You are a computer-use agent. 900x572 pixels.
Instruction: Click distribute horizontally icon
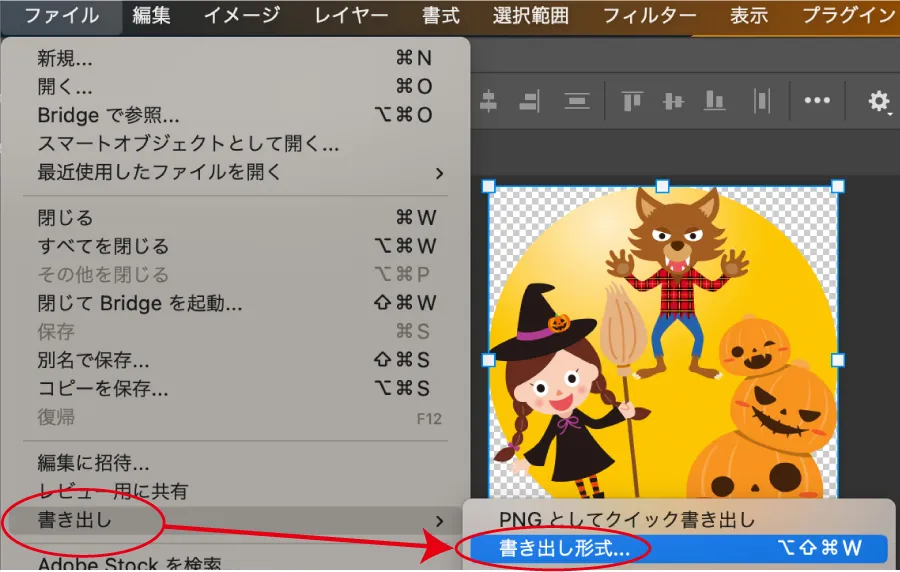pos(762,101)
